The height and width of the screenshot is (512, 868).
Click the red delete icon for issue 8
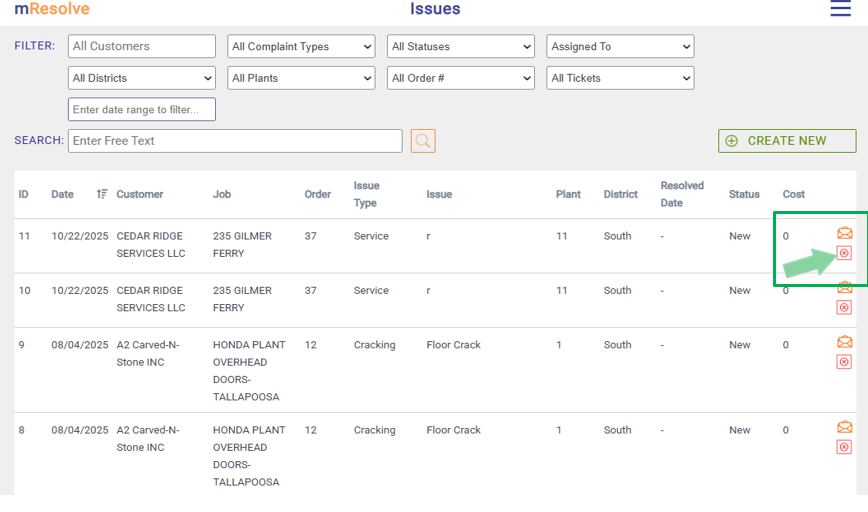(844, 446)
